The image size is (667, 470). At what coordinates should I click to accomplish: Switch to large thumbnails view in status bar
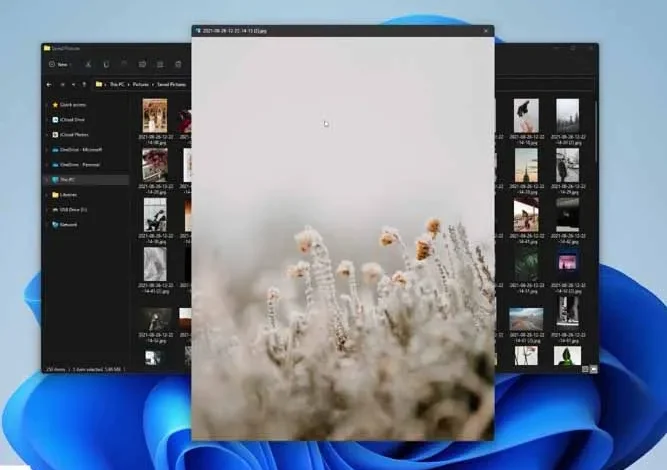pos(594,369)
